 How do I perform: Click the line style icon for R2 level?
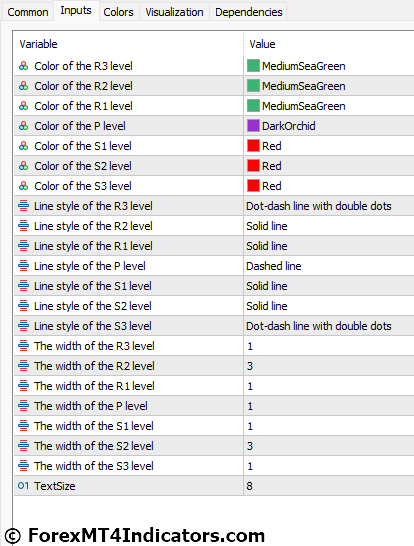click(x=24, y=226)
